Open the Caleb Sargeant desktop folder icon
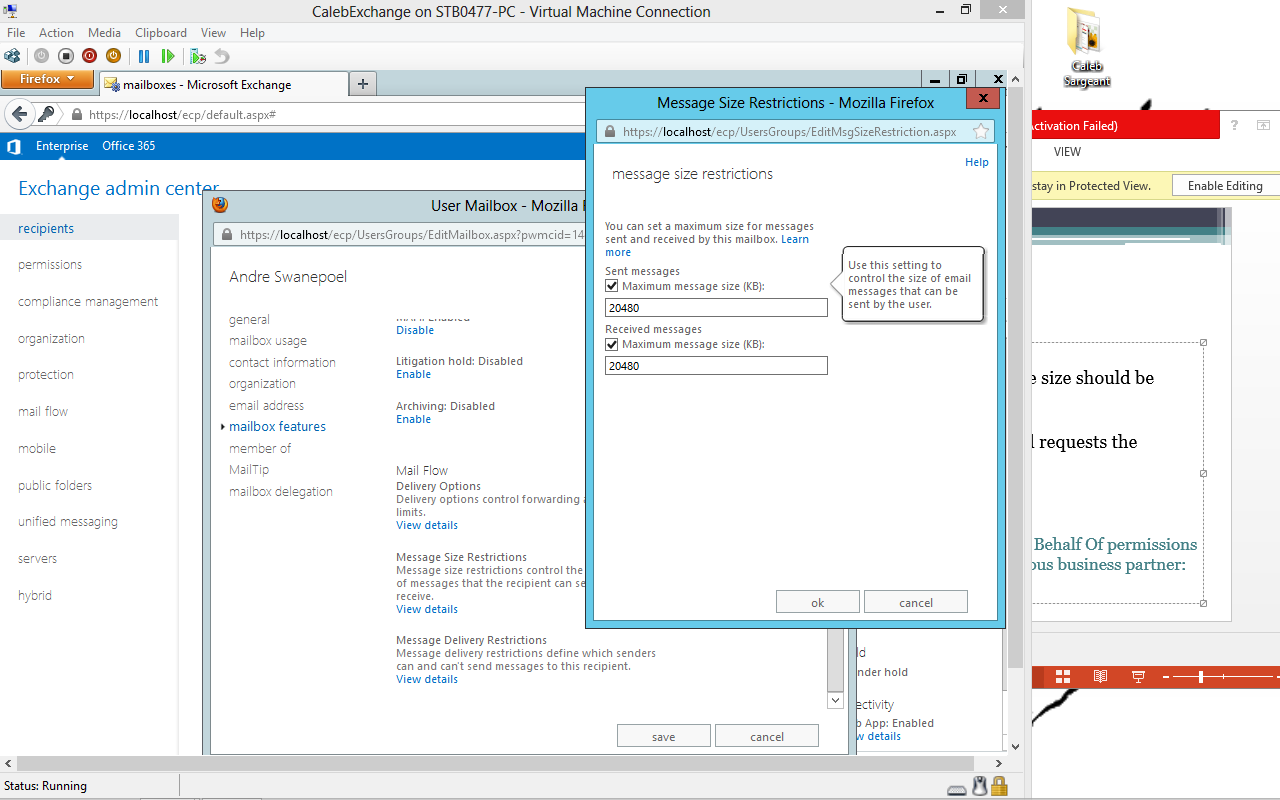The height and width of the screenshot is (800, 1280). 1086,48
